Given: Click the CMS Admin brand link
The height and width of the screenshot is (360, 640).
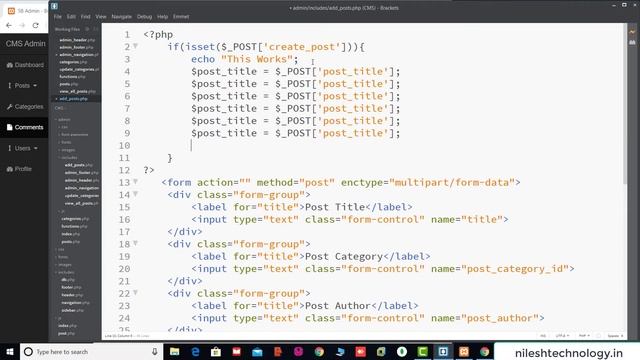Looking at the screenshot, I should pyautogui.click(x=25, y=44).
